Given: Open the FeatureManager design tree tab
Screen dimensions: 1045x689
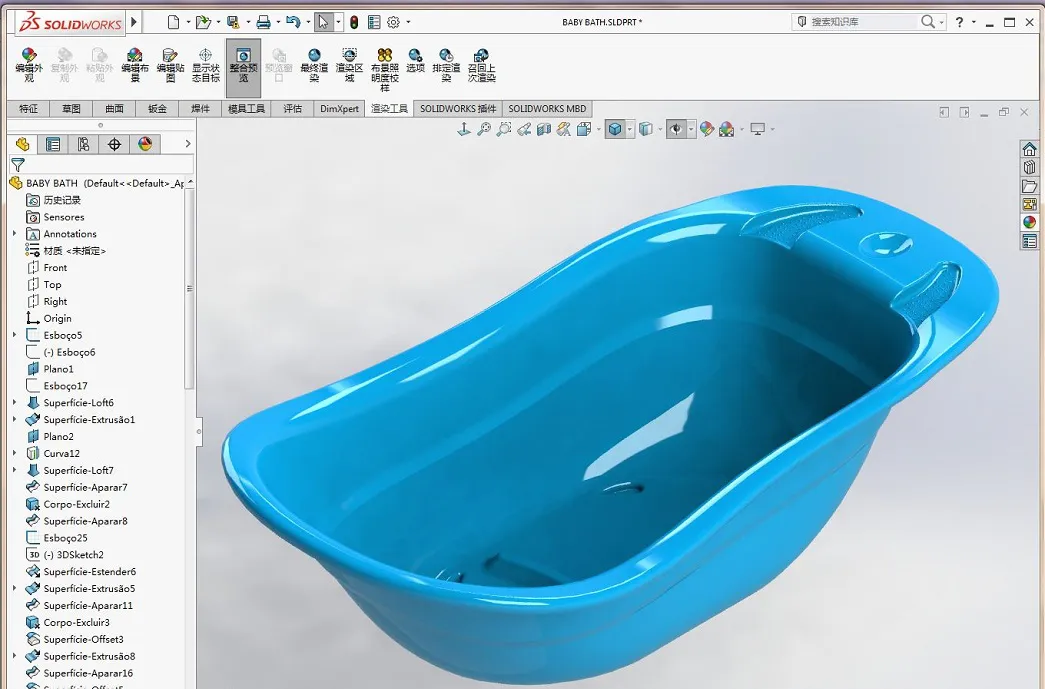Looking at the screenshot, I should pos(23,144).
